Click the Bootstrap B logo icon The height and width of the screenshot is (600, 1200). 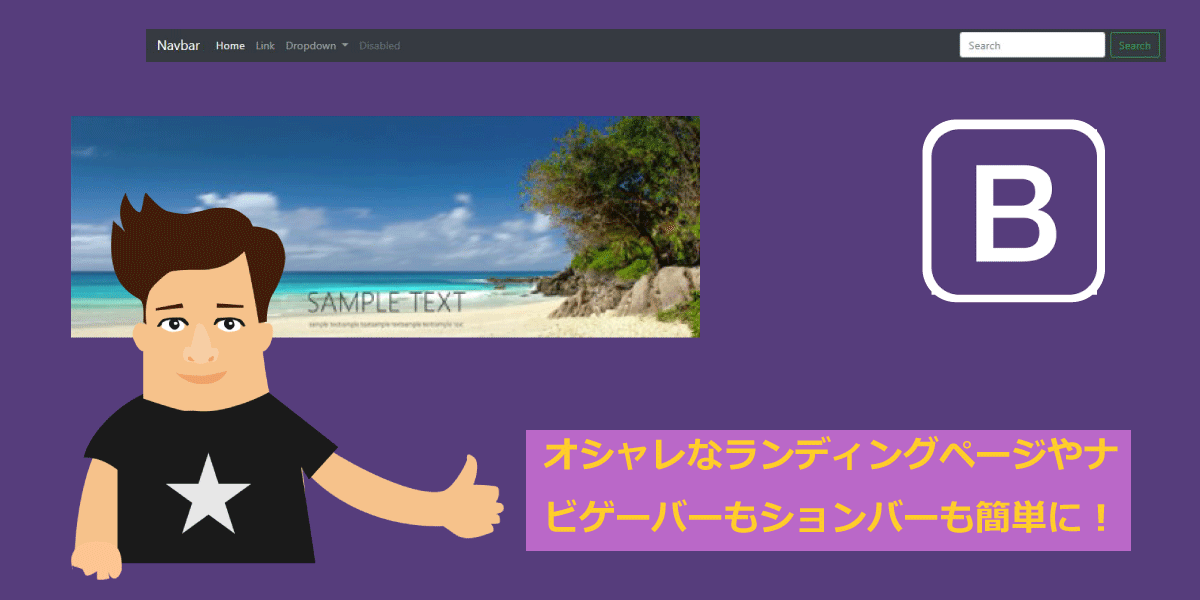[1013, 210]
